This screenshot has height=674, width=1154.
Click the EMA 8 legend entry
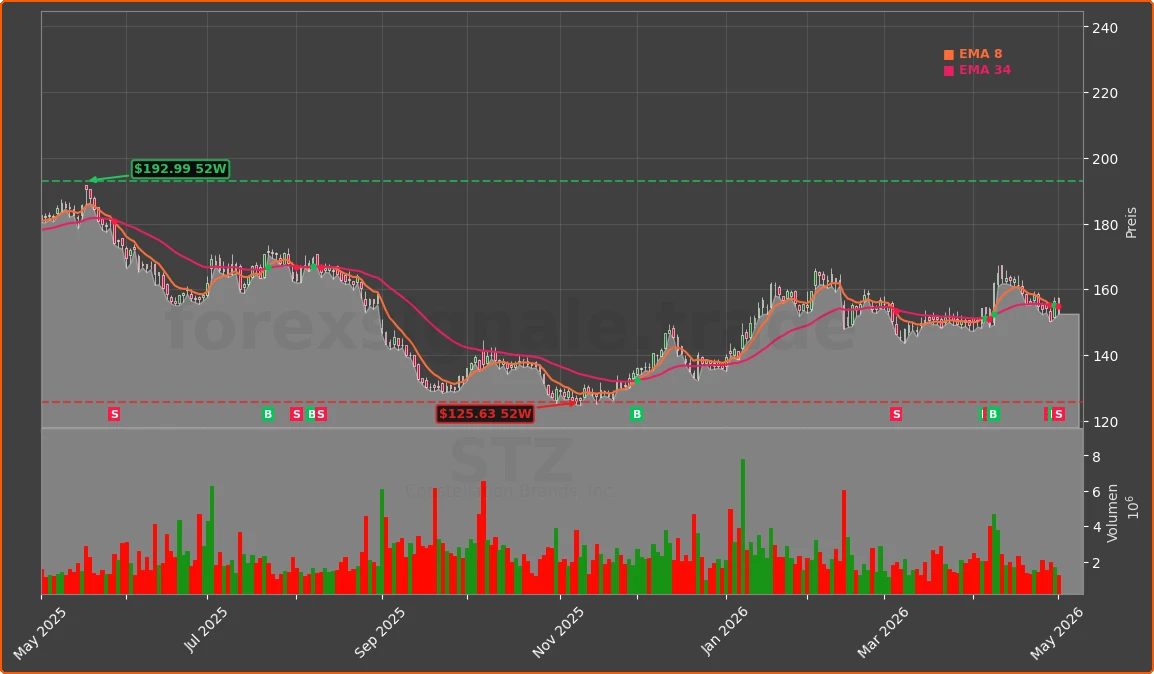(x=972, y=54)
